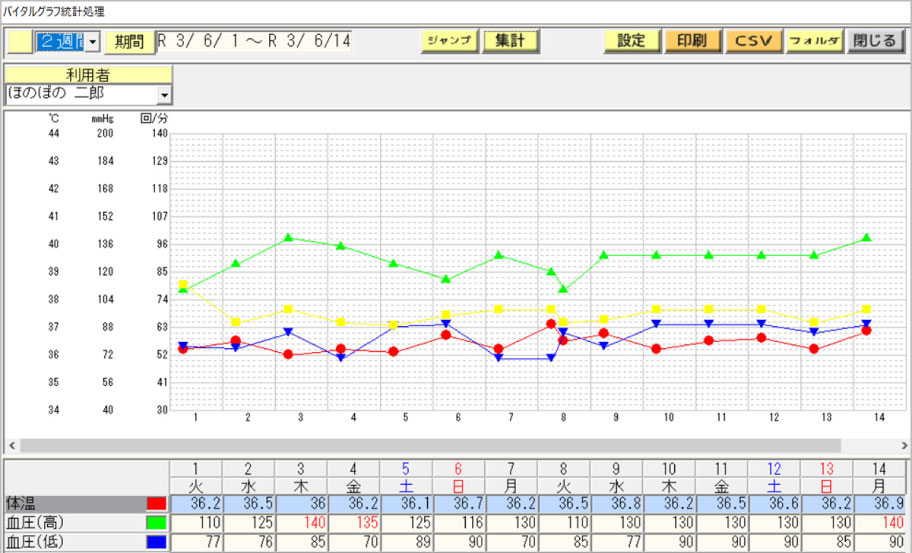Click the left scroll arrow below graph
The image size is (912, 553).
11,445
